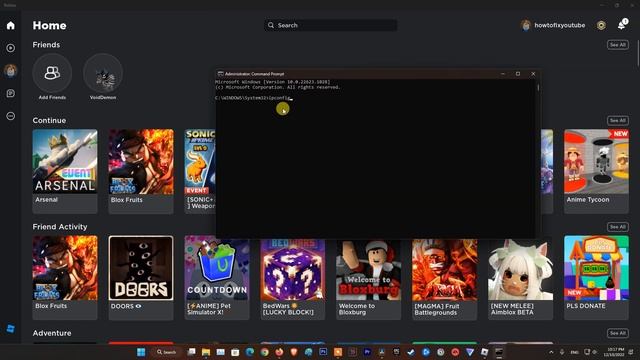Open the chat messages icon in the Roblox sidebar
This screenshot has width=640, height=360.
(x=11, y=93)
